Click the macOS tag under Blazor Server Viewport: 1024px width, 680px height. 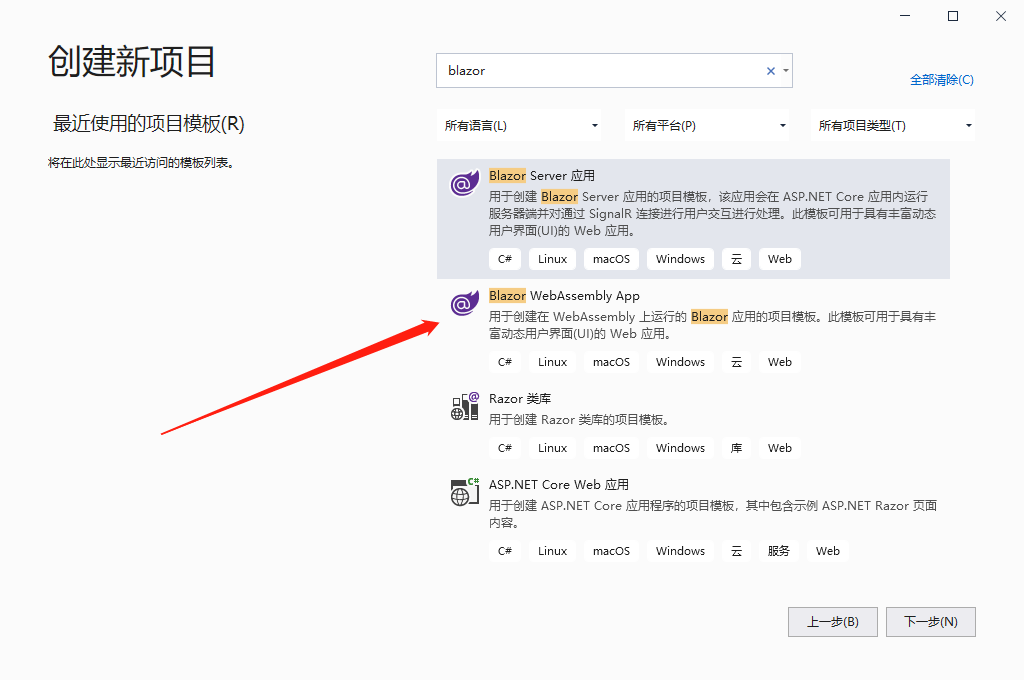611,259
